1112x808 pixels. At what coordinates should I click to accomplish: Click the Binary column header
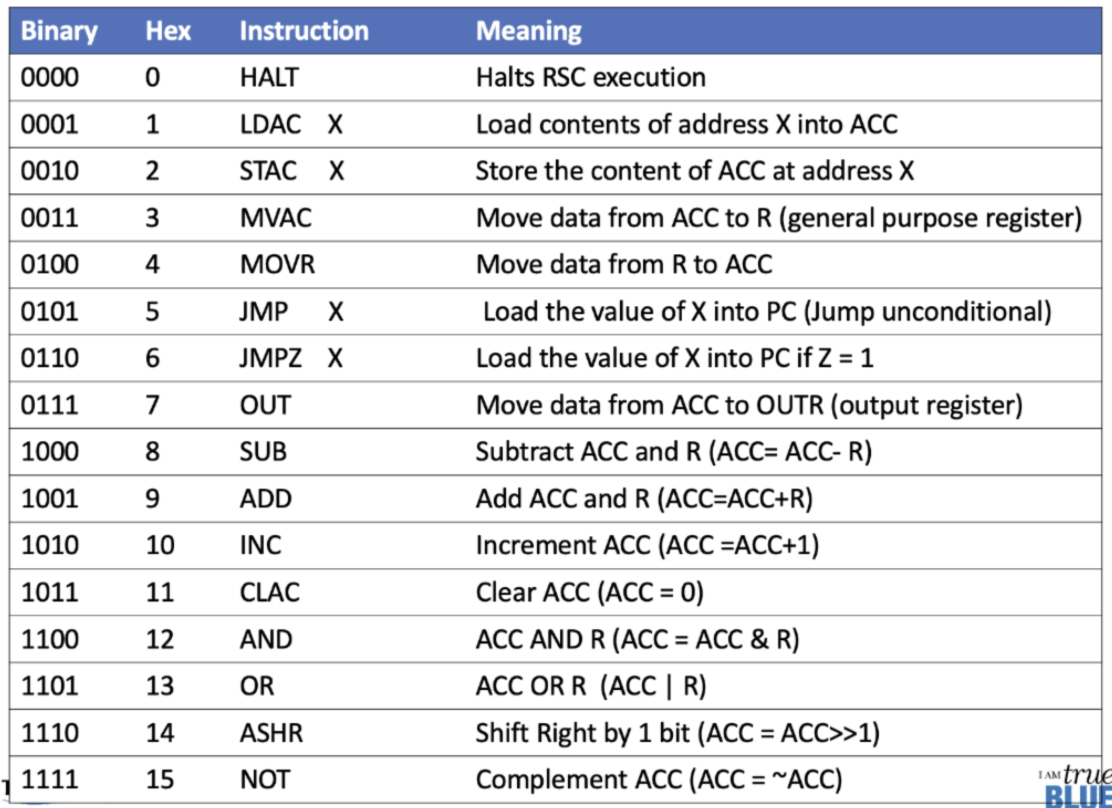pos(59,31)
